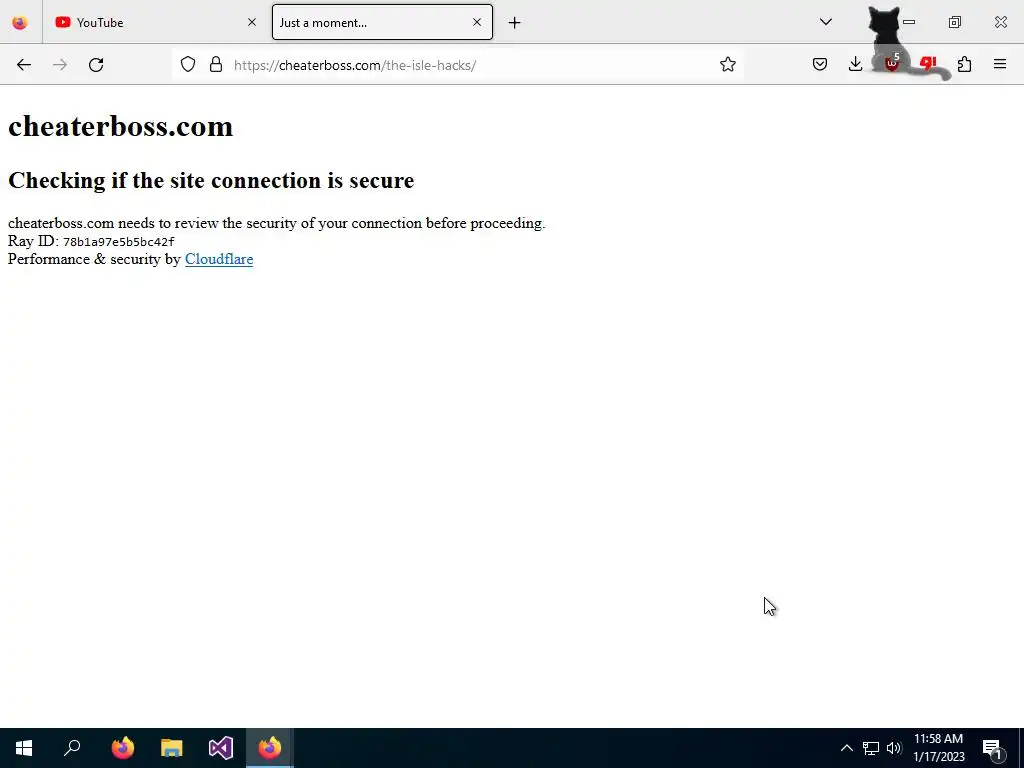This screenshot has height=768, width=1024.
Task: Bookmark this page with the star
Action: (x=728, y=65)
